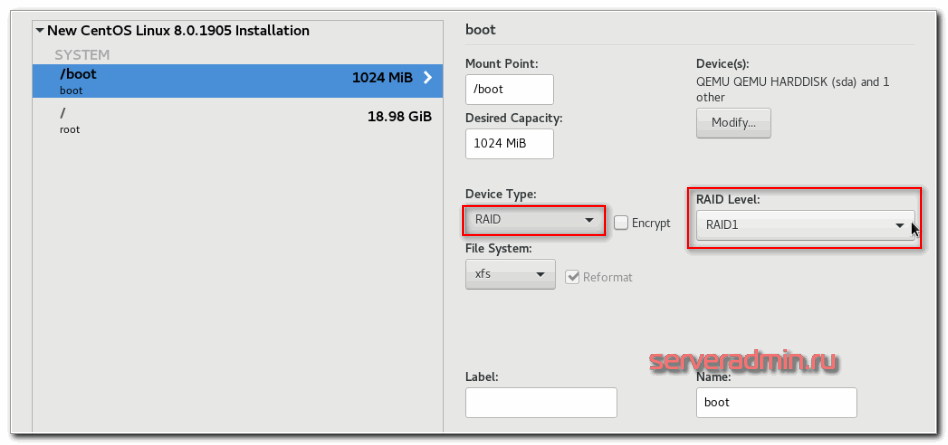948x445 pixels.
Task: Enable the Encrypt checkbox
Action: pyautogui.click(x=621, y=223)
